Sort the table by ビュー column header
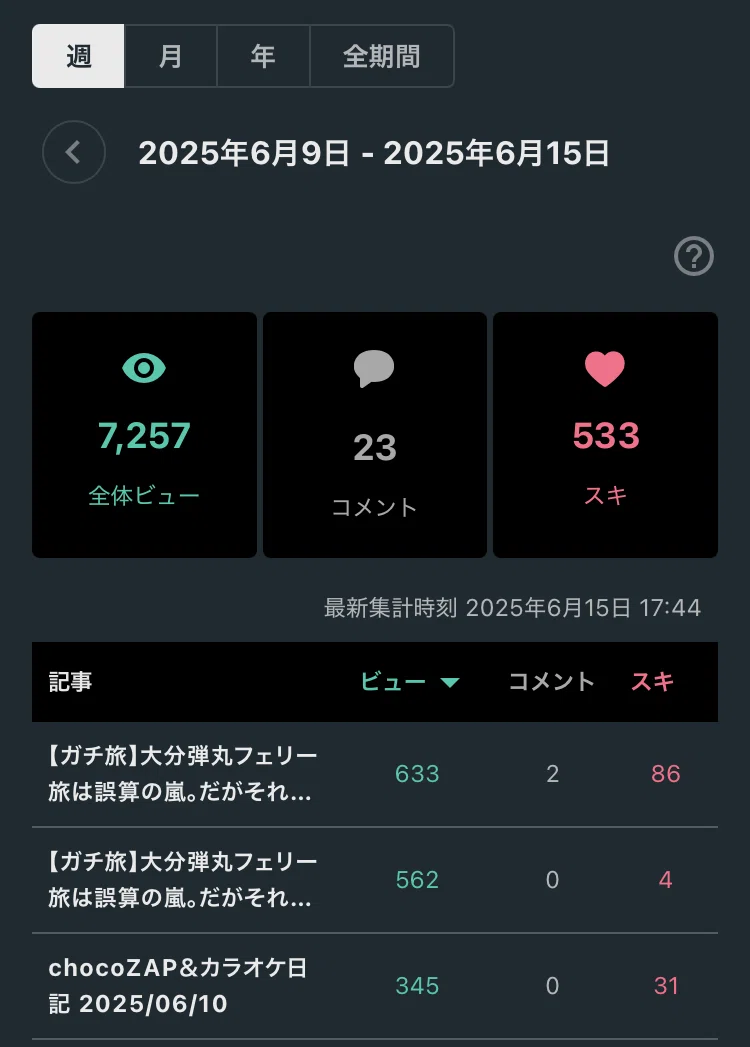This screenshot has width=750, height=1047. click(393, 681)
